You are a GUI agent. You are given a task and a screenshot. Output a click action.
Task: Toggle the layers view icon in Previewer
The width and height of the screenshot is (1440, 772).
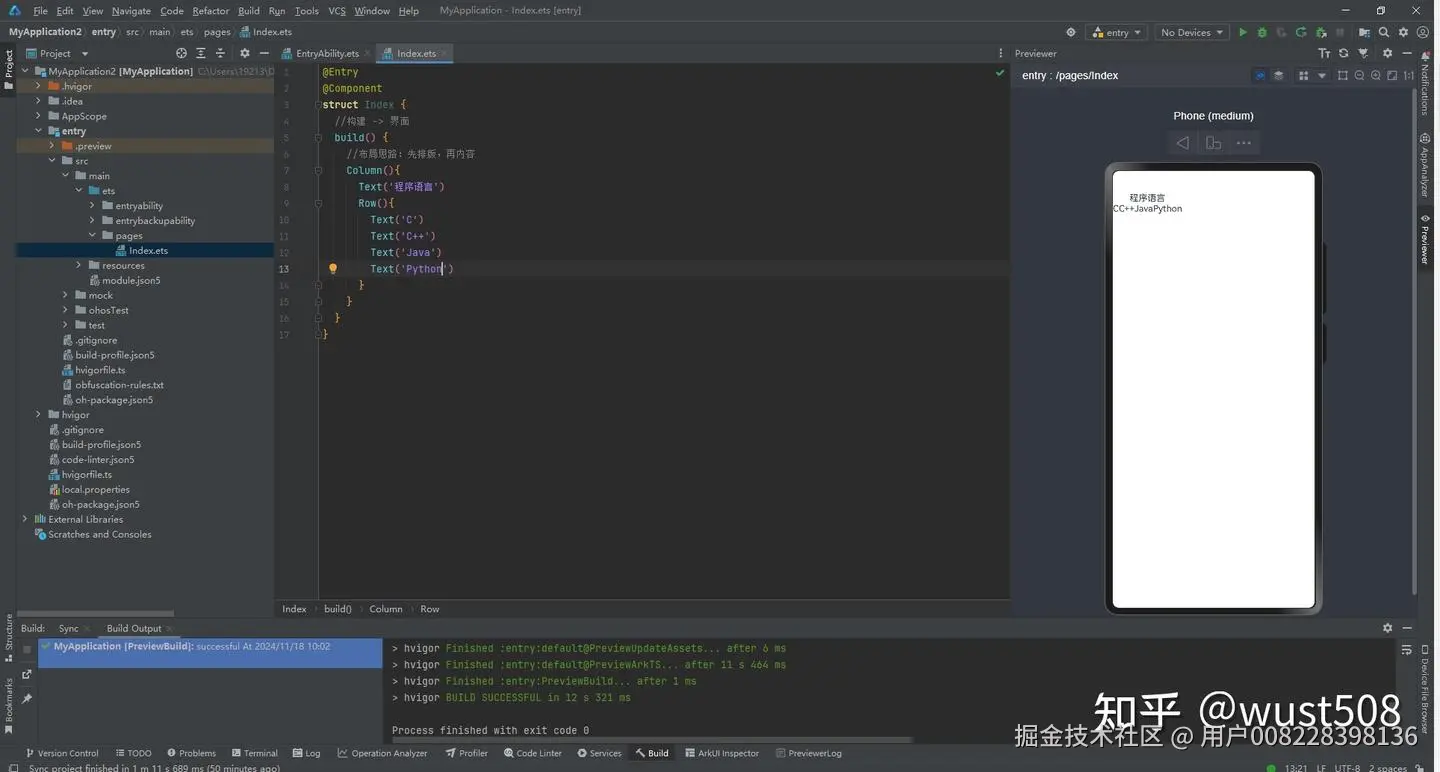(x=1278, y=76)
